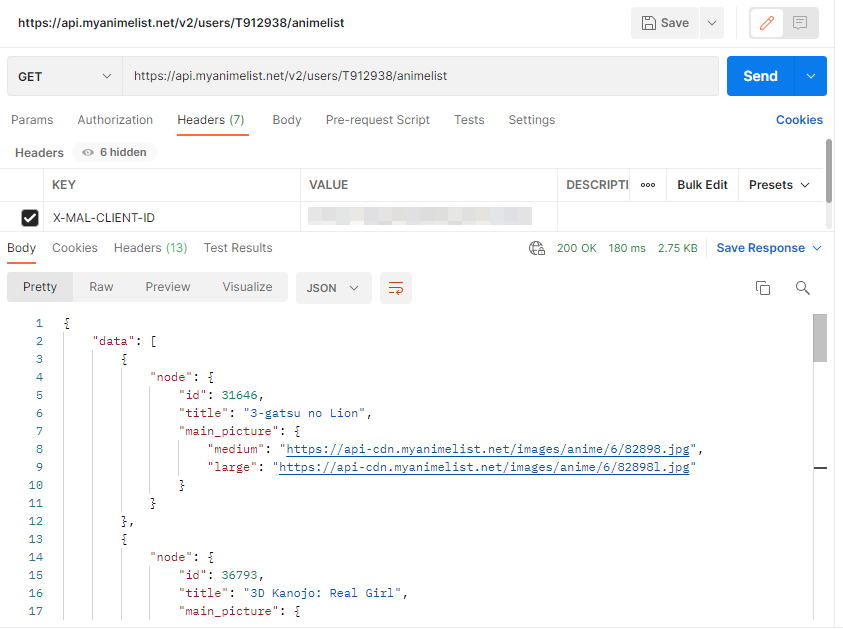Click the network globe icon near status

(537, 248)
